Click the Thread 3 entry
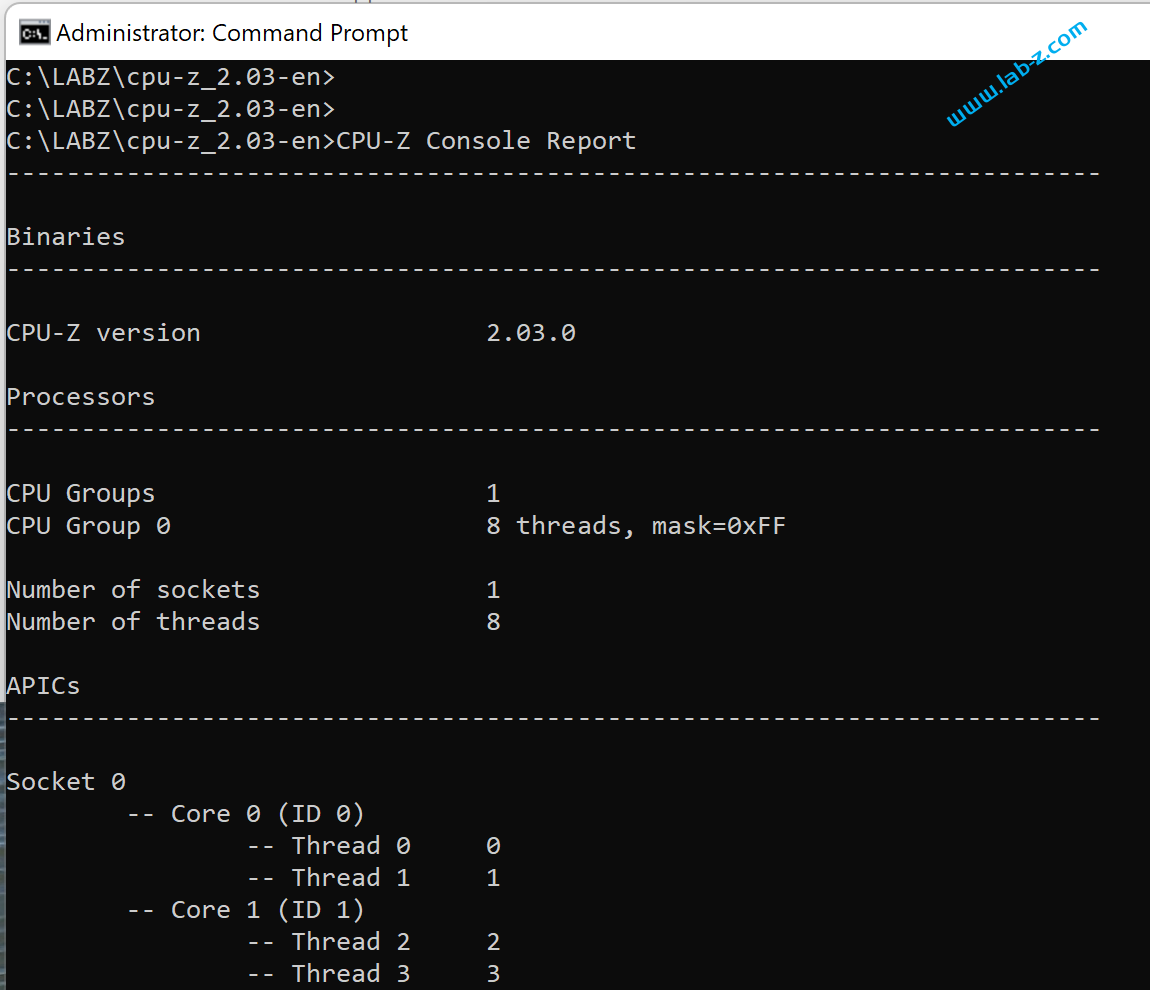1150x990 pixels. (x=350, y=974)
